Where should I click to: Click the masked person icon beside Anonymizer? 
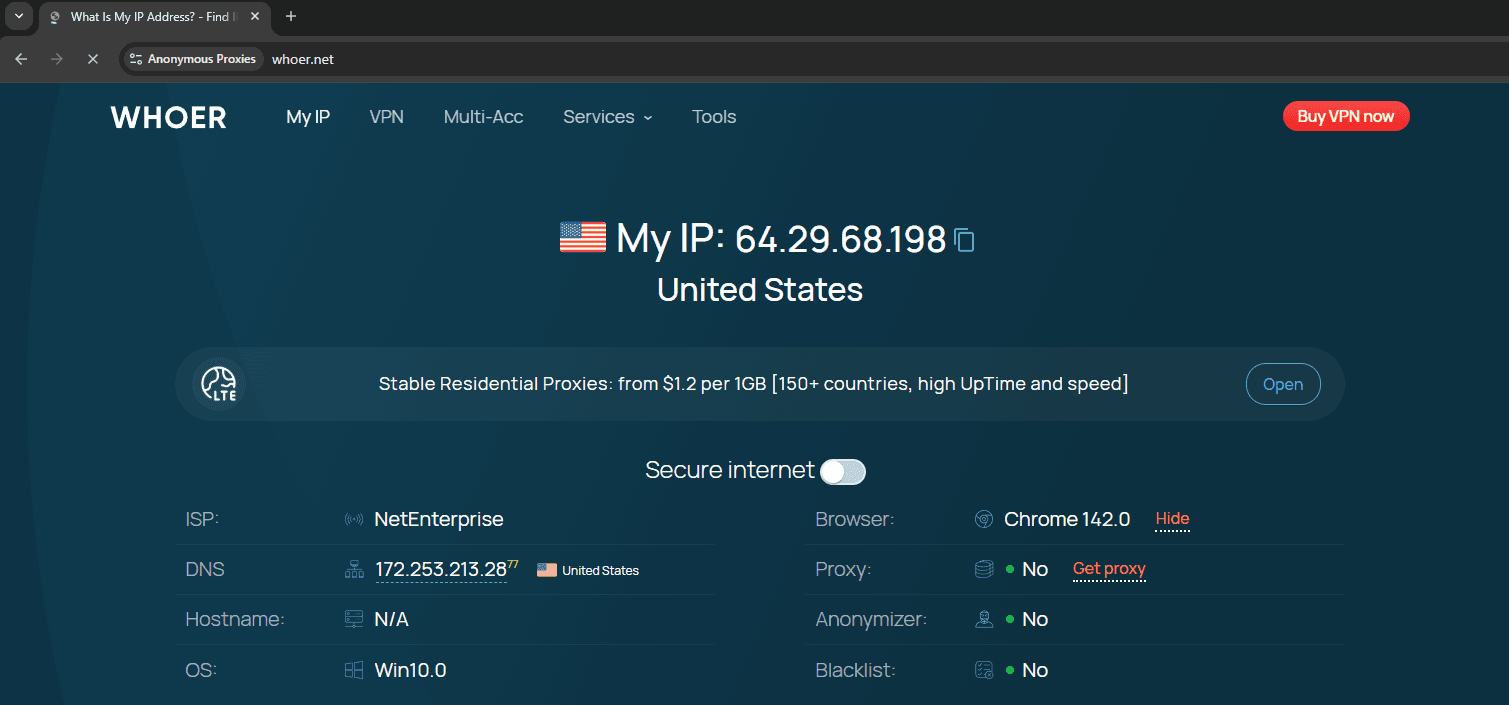[983, 619]
